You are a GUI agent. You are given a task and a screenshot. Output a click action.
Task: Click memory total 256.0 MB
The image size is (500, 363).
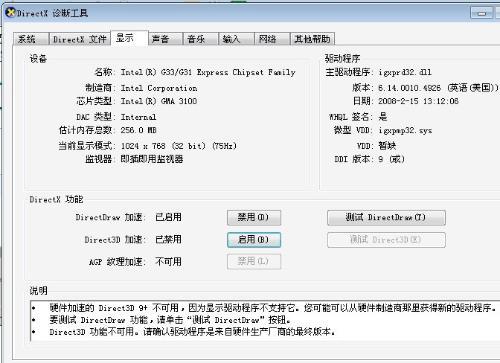(139, 130)
